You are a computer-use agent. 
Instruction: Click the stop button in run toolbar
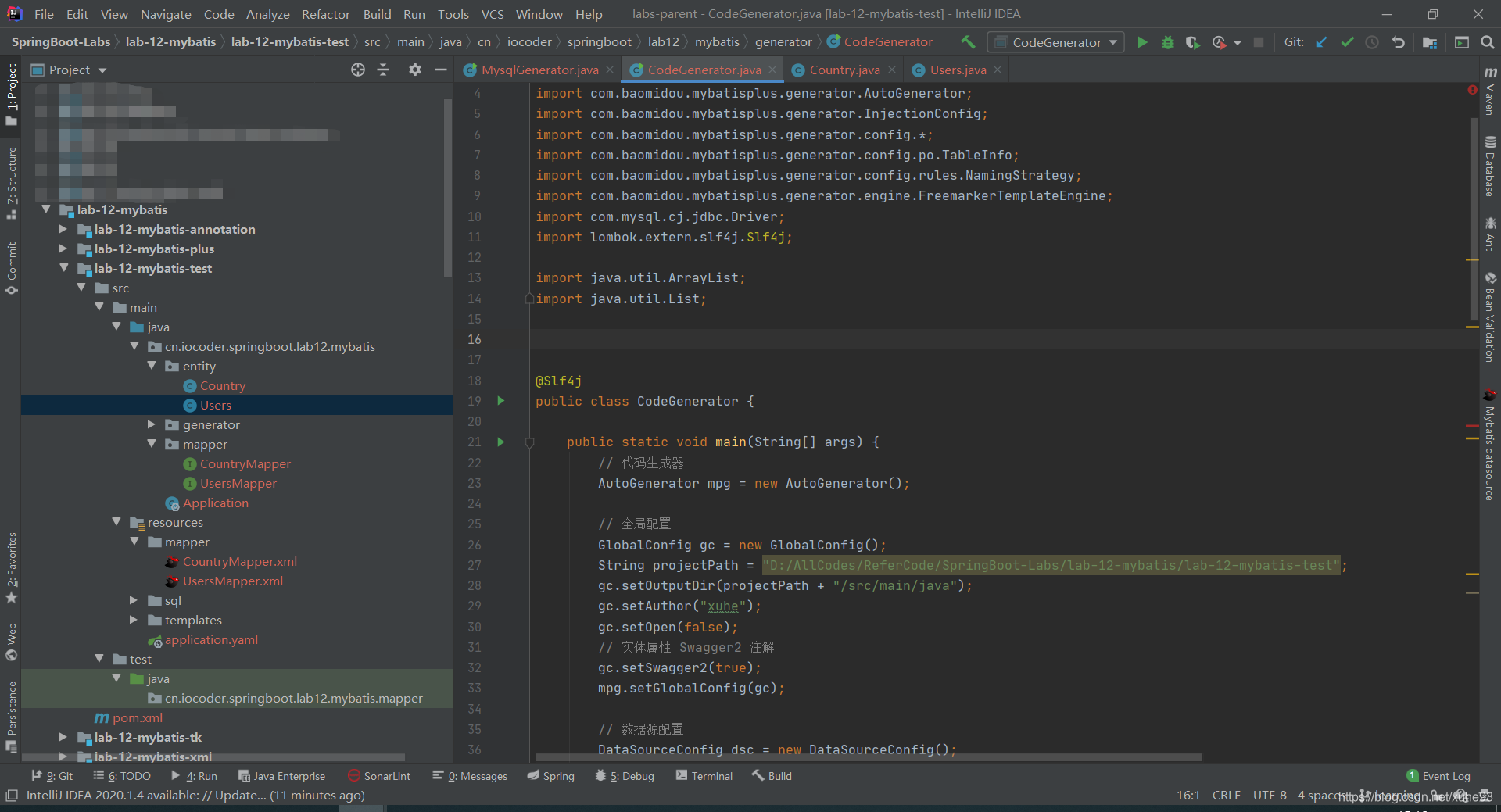click(1259, 42)
